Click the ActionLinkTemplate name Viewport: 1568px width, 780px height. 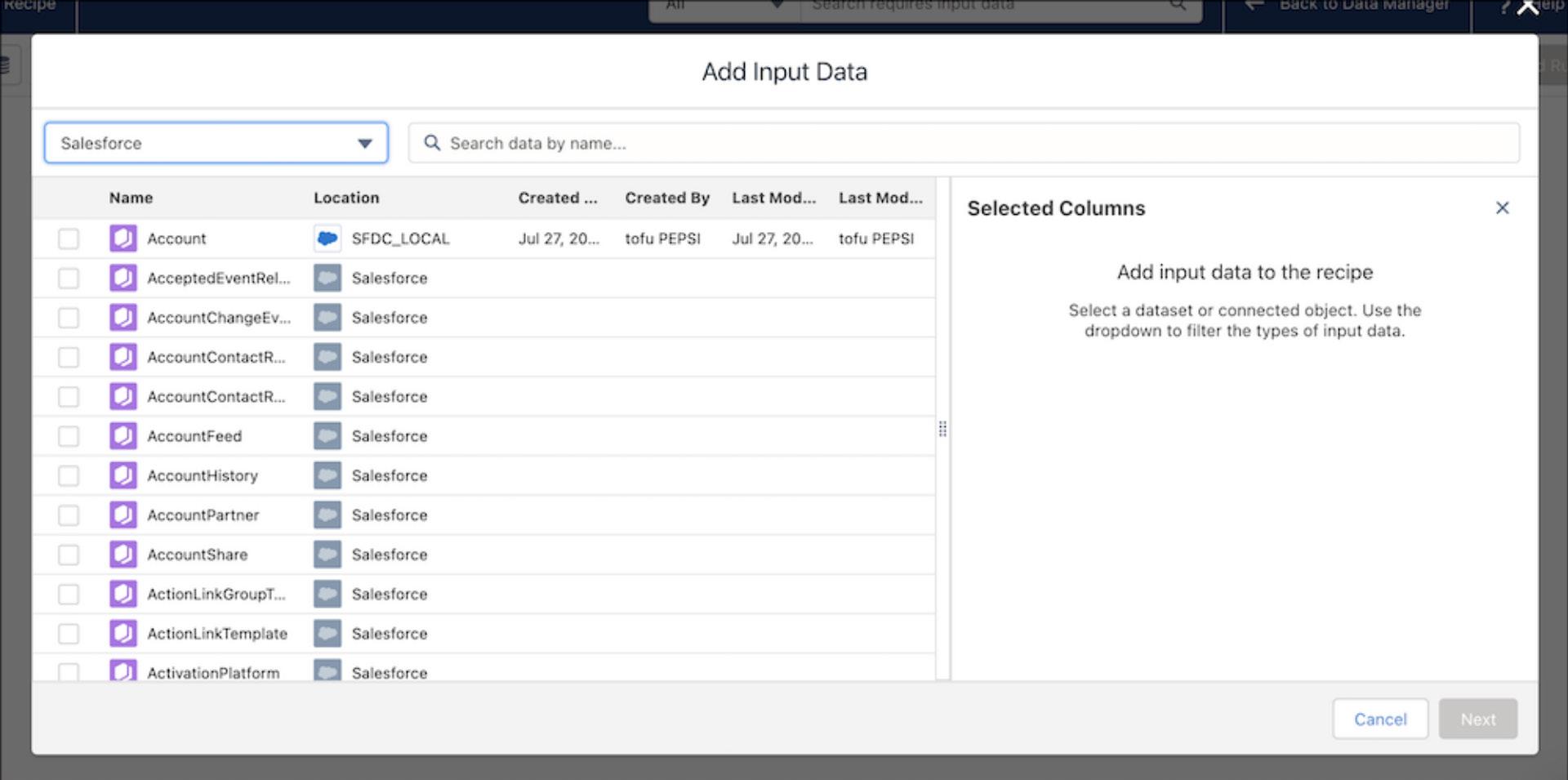coord(217,634)
